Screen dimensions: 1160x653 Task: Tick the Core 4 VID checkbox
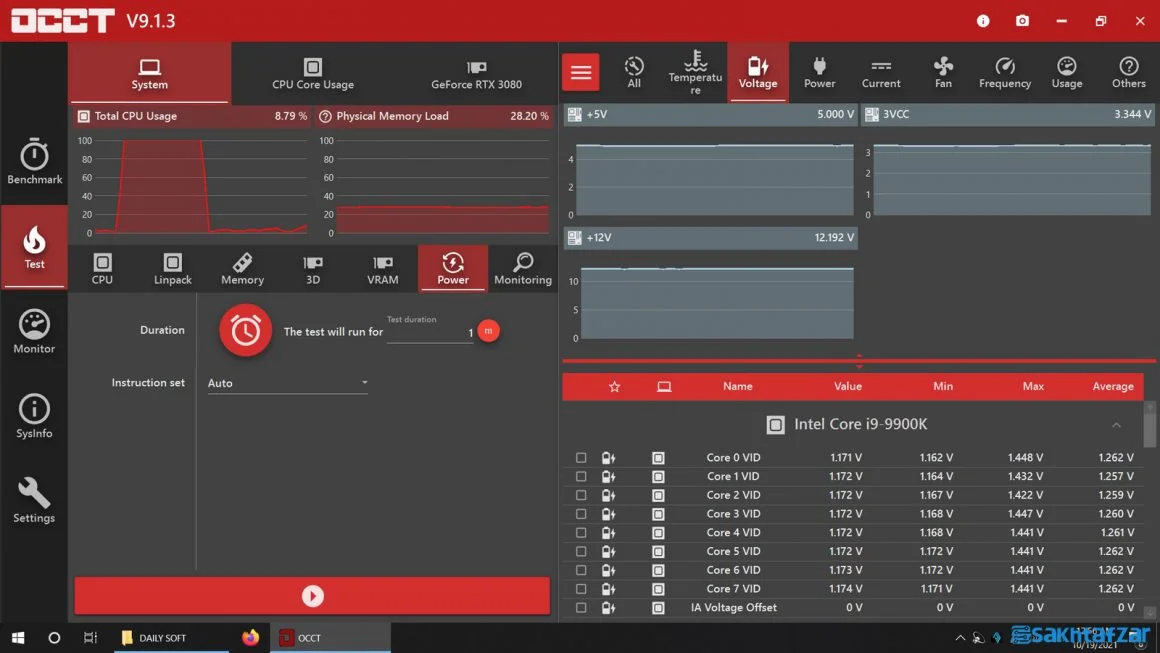click(x=581, y=532)
